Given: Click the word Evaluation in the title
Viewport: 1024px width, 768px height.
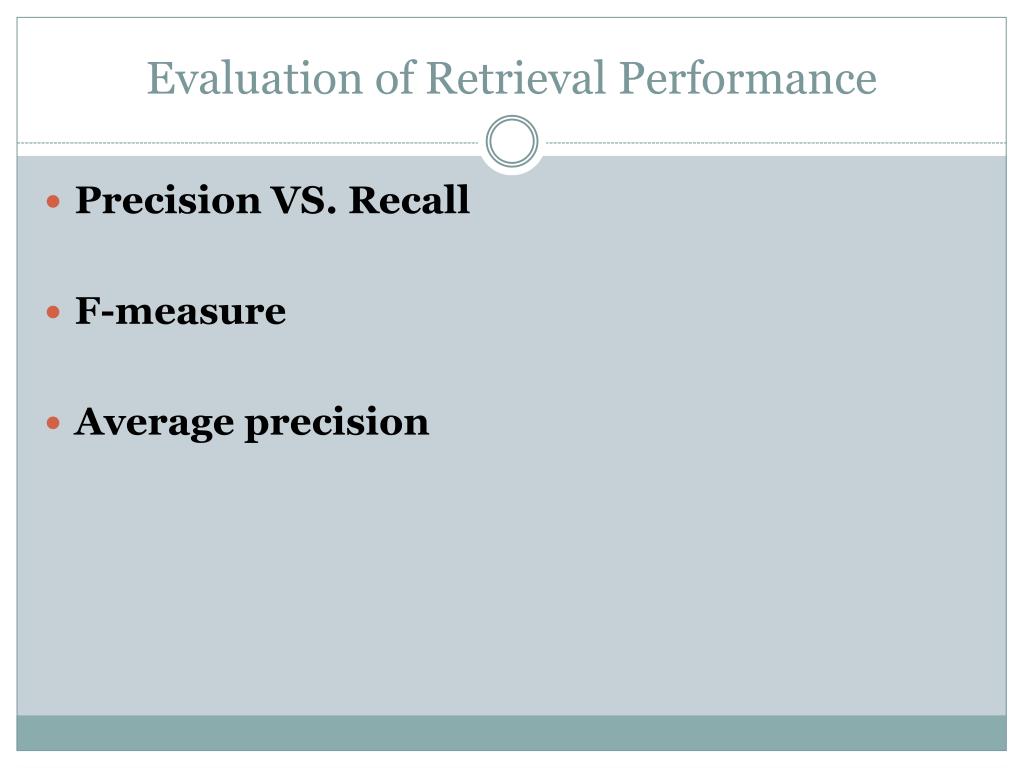Looking at the screenshot, I should 255,78.
